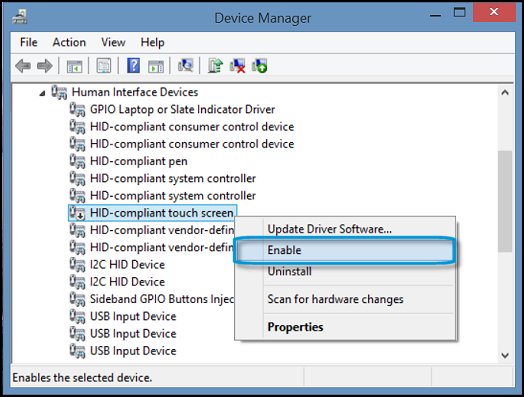Screen dimensions: 524x397
Task: Open the View menu
Action: click(x=113, y=42)
